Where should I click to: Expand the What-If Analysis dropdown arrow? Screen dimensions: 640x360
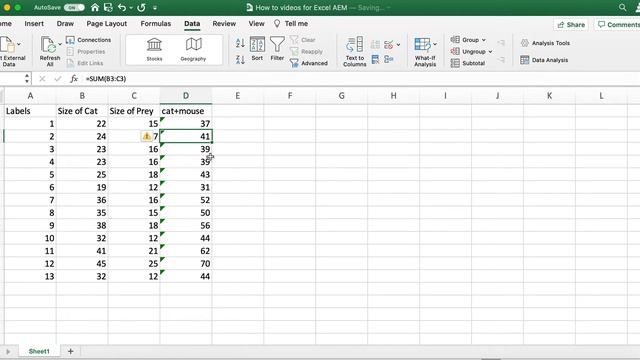(x=435, y=44)
